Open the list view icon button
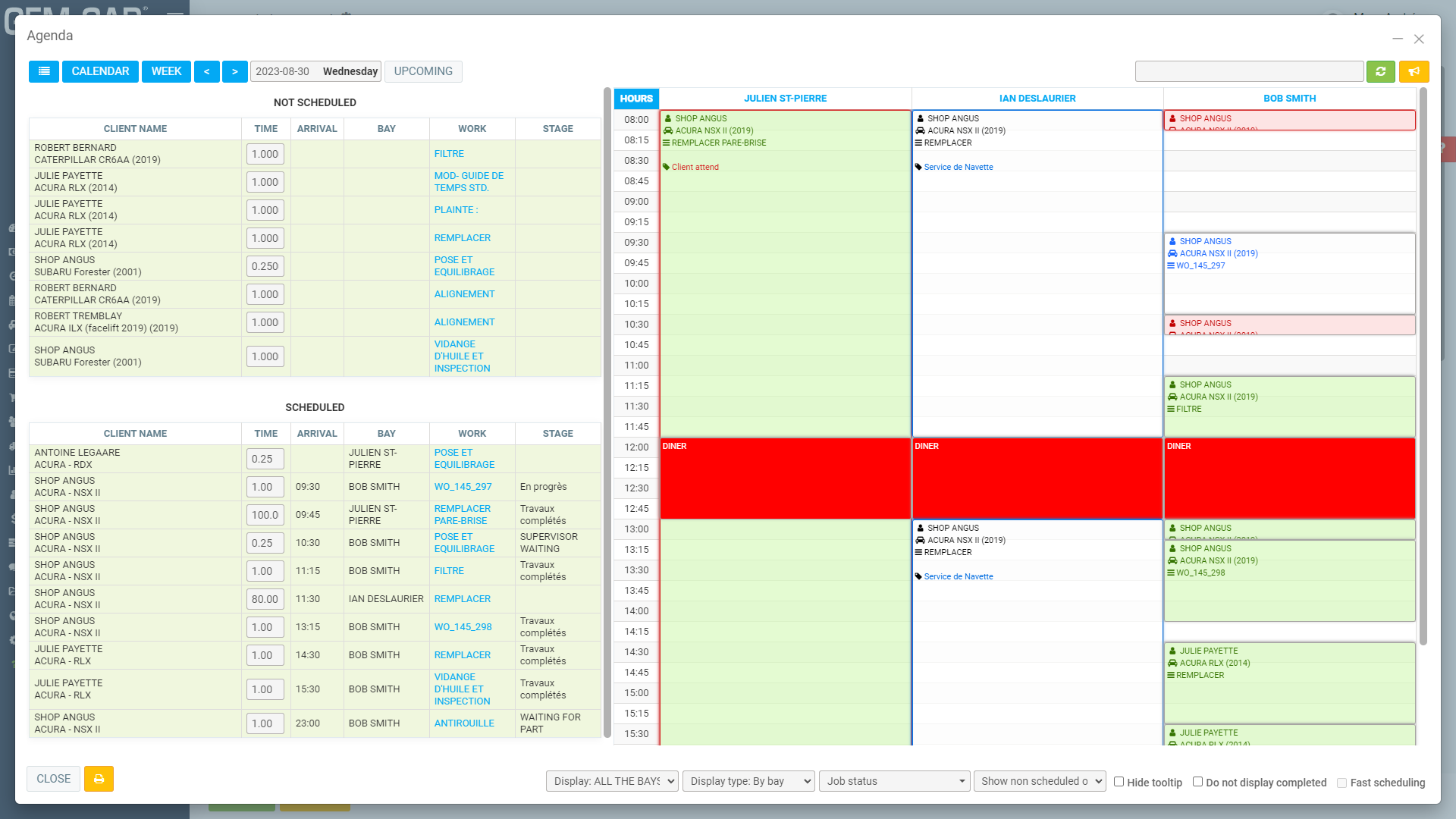 pos(44,71)
